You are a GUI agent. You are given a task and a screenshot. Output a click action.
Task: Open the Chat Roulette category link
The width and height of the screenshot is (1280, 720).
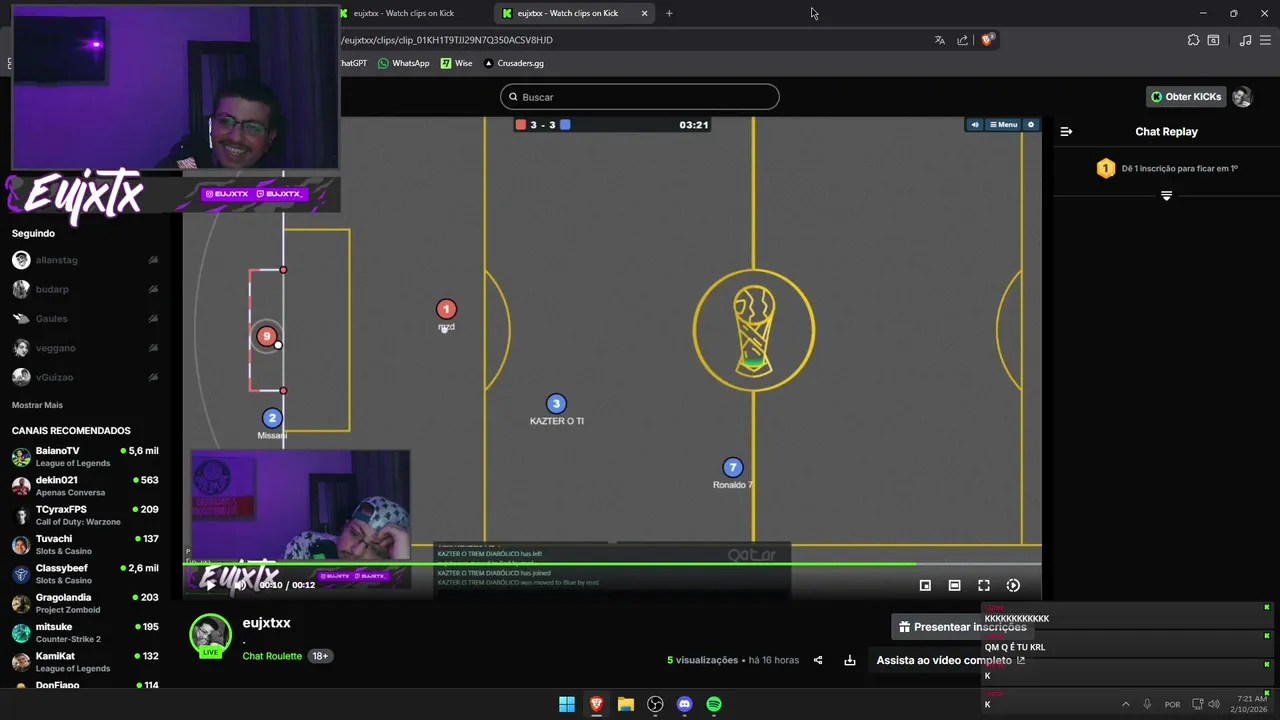tap(272, 656)
